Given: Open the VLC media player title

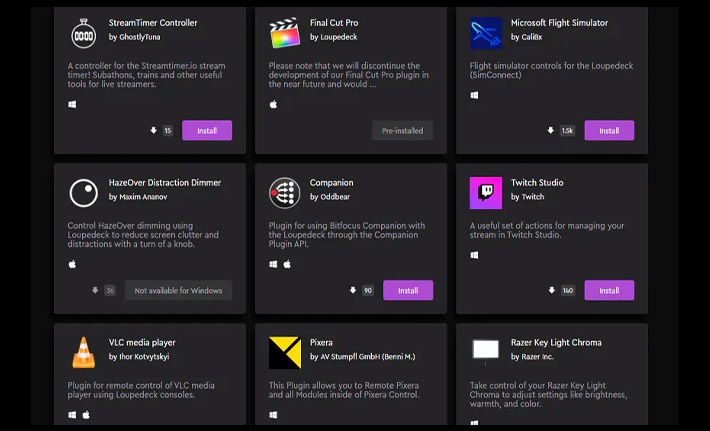Looking at the screenshot, I should 142,342.
